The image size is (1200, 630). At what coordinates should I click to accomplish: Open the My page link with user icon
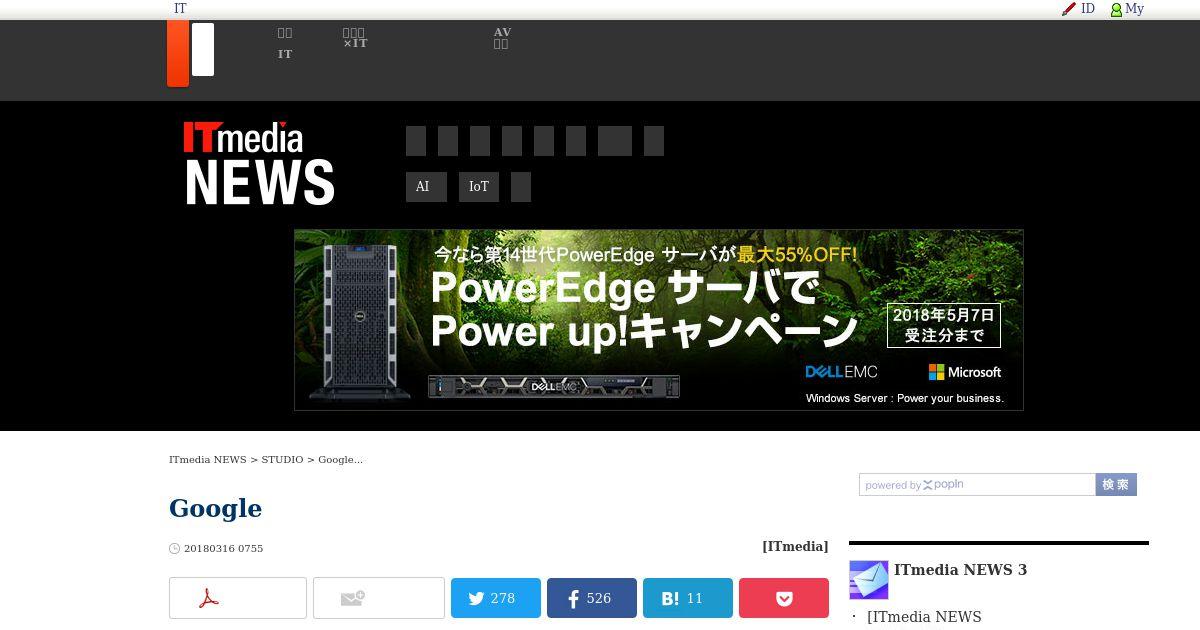tap(1127, 9)
